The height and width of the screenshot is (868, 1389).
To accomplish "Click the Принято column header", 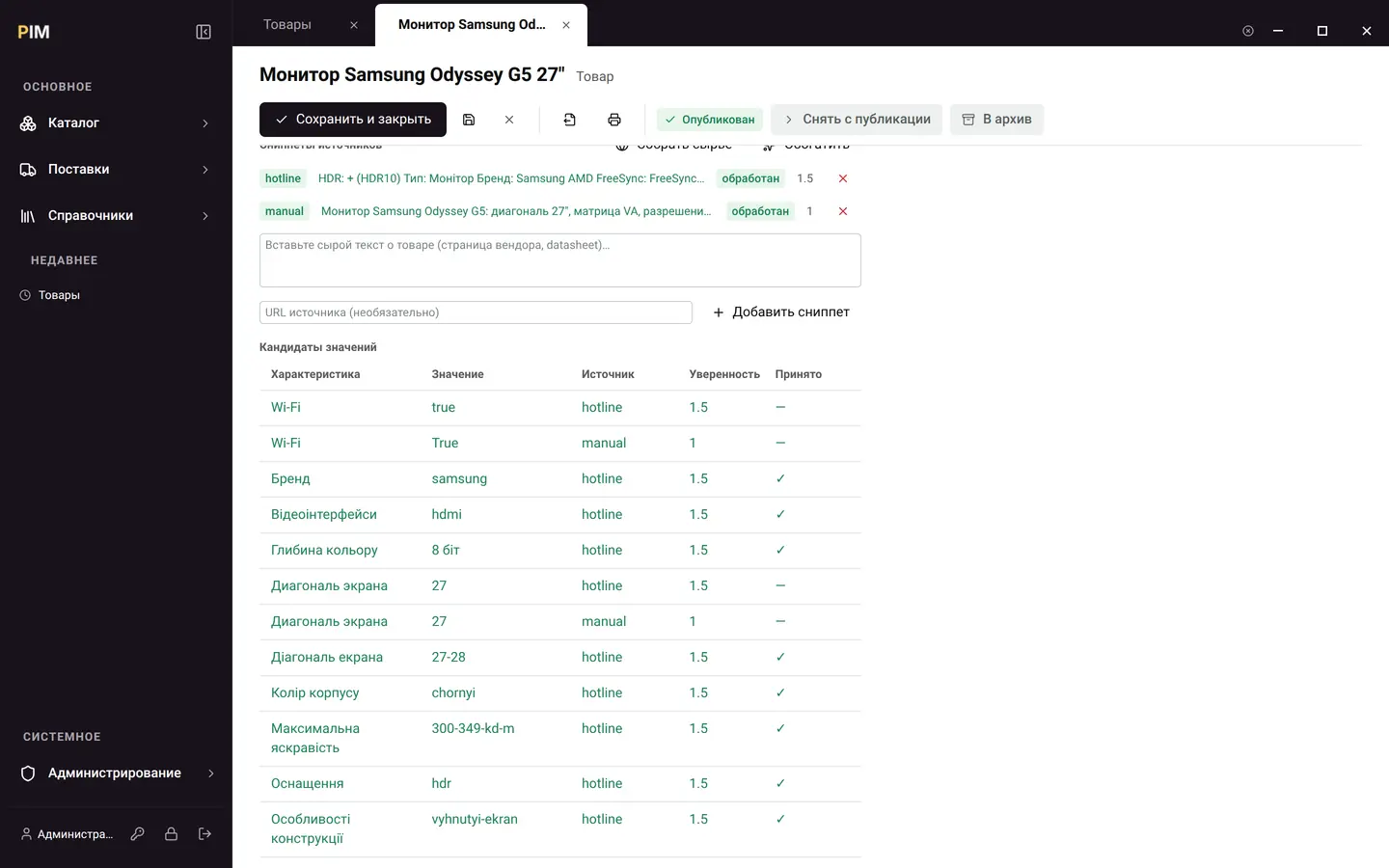I will click(x=799, y=374).
